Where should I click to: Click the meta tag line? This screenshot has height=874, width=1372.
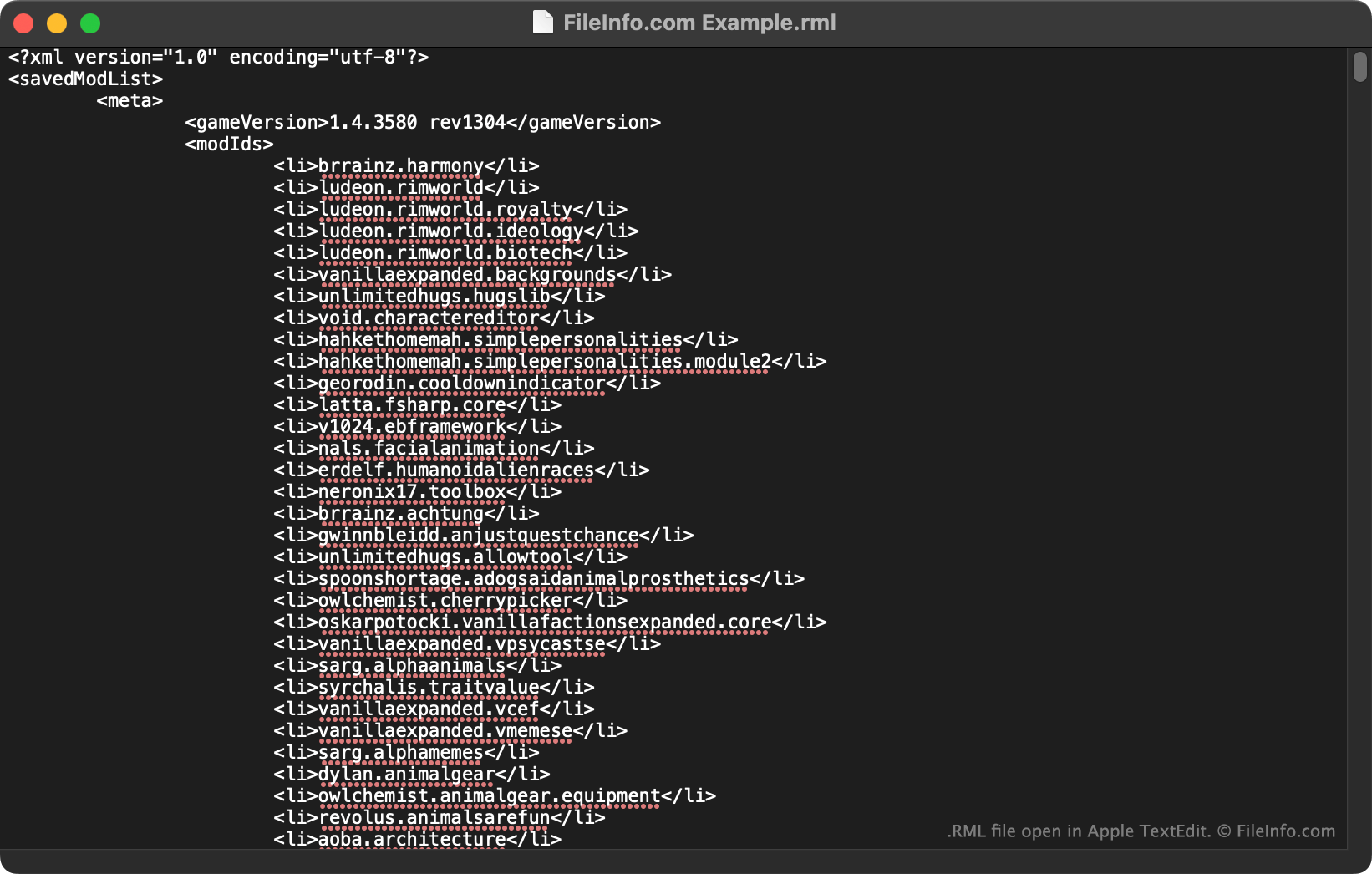(130, 100)
